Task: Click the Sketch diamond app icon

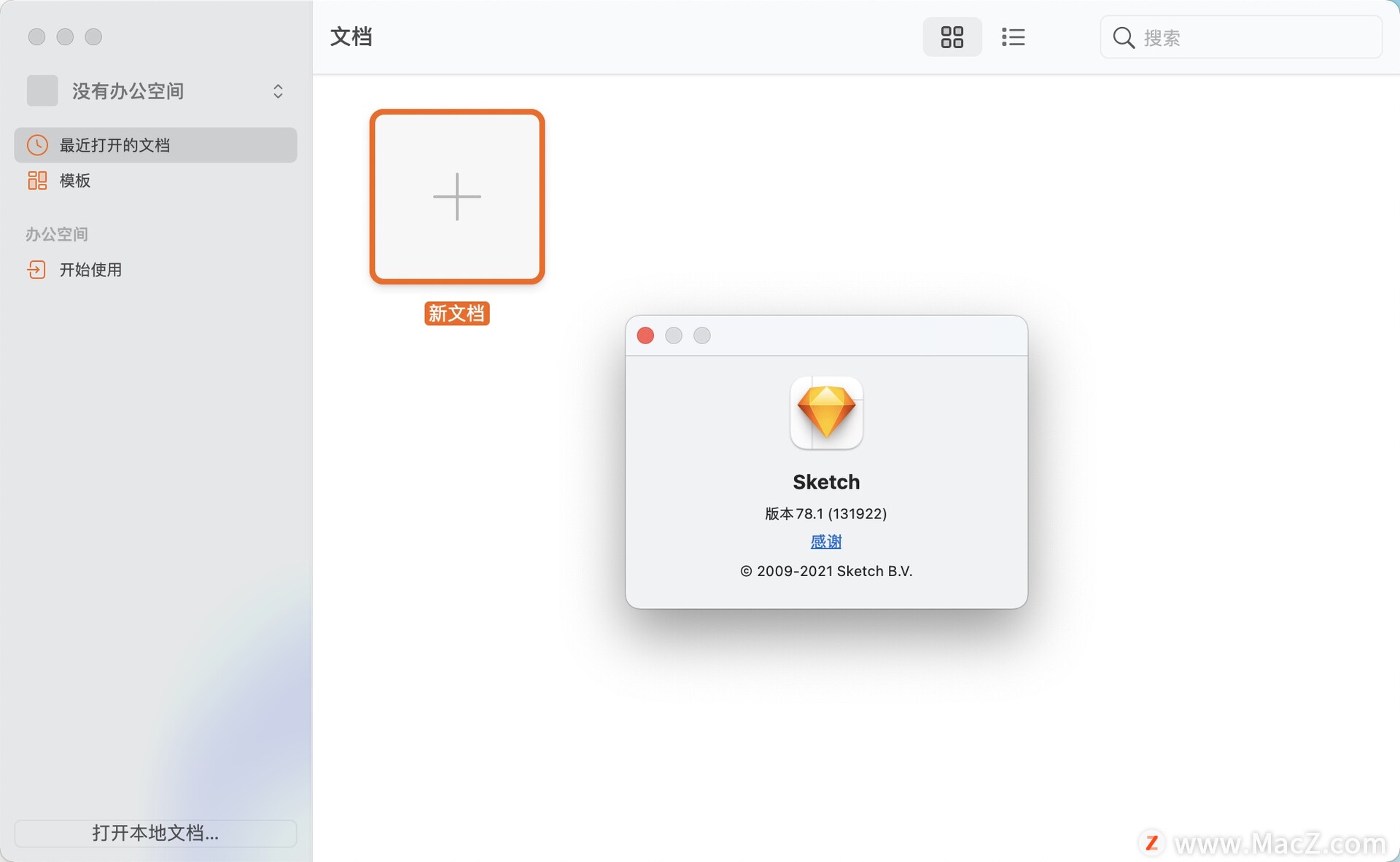Action: (x=826, y=413)
